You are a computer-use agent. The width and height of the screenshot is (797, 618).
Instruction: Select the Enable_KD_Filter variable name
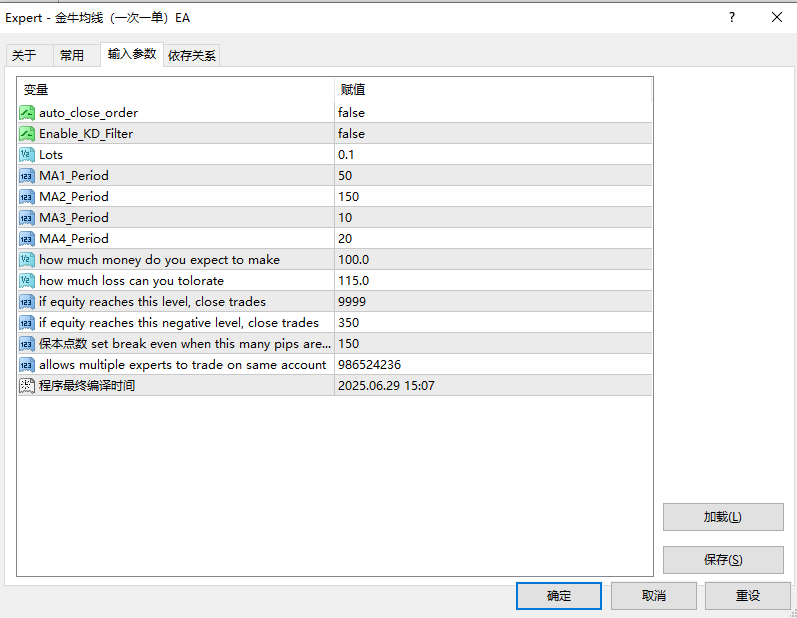[86, 134]
